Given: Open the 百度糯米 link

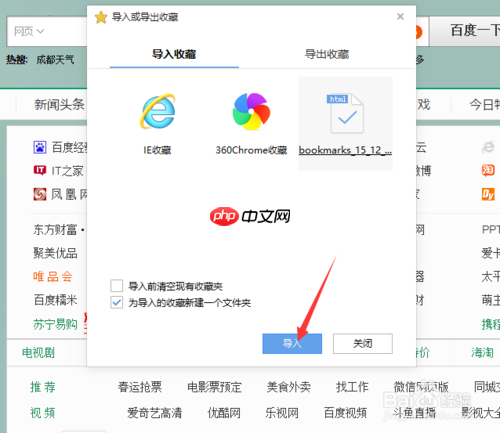Looking at the screenshot, I should coord(55,300).
